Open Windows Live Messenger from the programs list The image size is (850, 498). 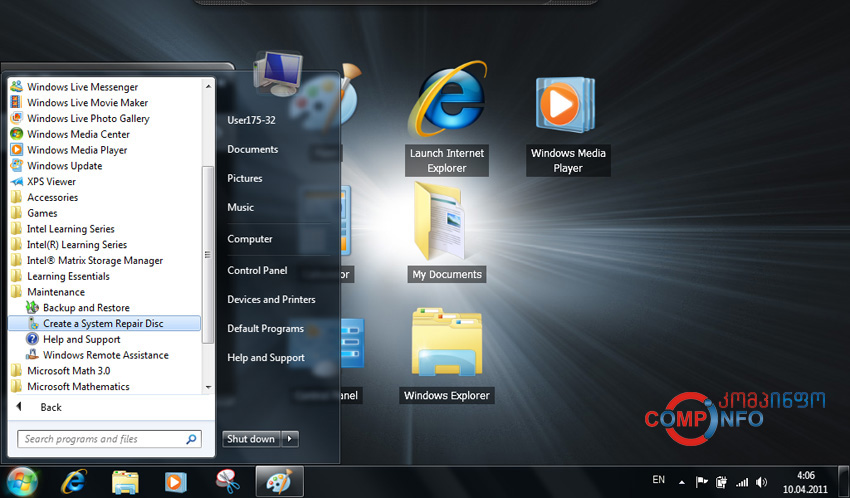[82, 87]
